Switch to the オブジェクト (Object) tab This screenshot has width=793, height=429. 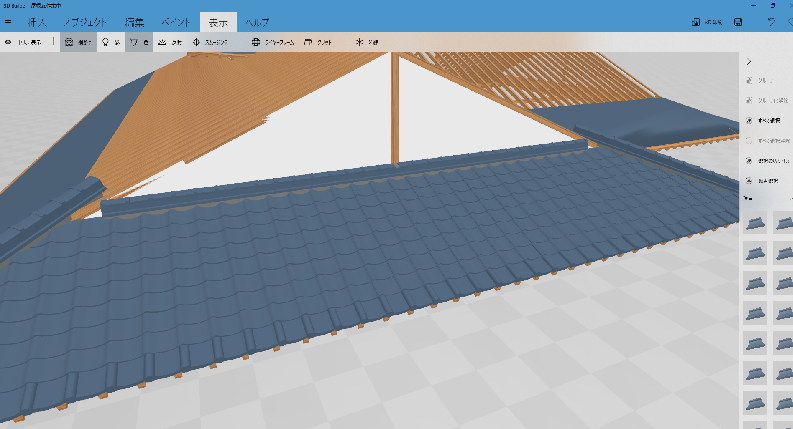pyautogui.click(x=84, y=22)
